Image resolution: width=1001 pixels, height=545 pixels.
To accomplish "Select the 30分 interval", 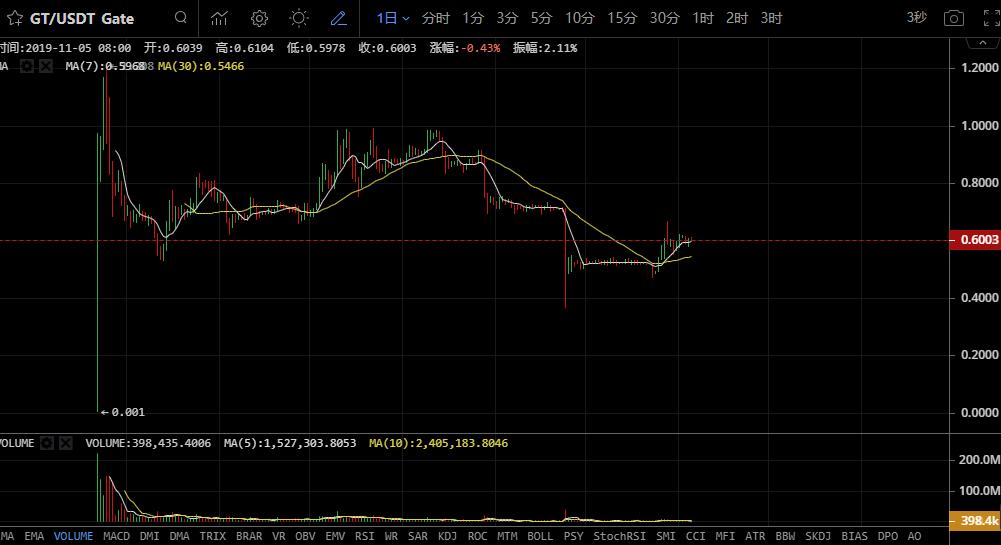I will pyautogui.click(x=665, y=18).
